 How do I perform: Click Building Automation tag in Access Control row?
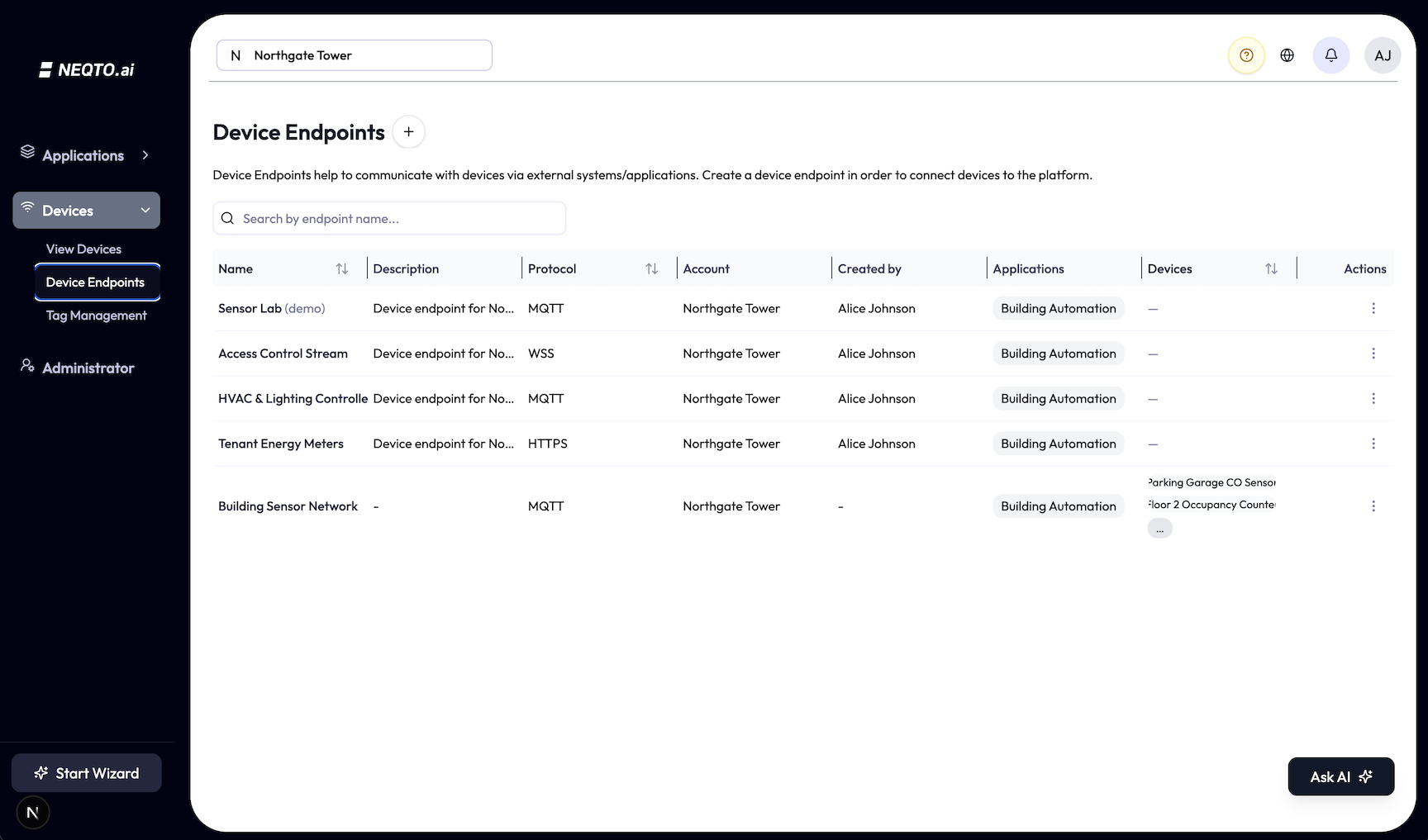[x=1059, y=354]
